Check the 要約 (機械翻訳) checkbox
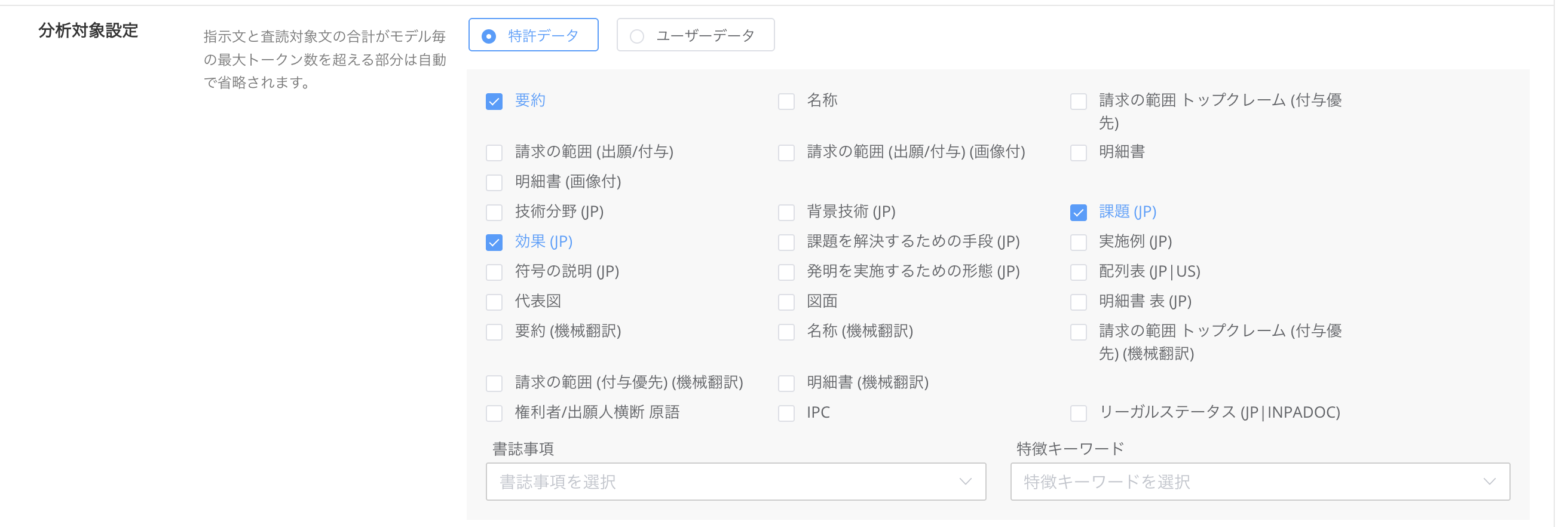The height and width of the screenshot is (527, 1568). (494, 332)
